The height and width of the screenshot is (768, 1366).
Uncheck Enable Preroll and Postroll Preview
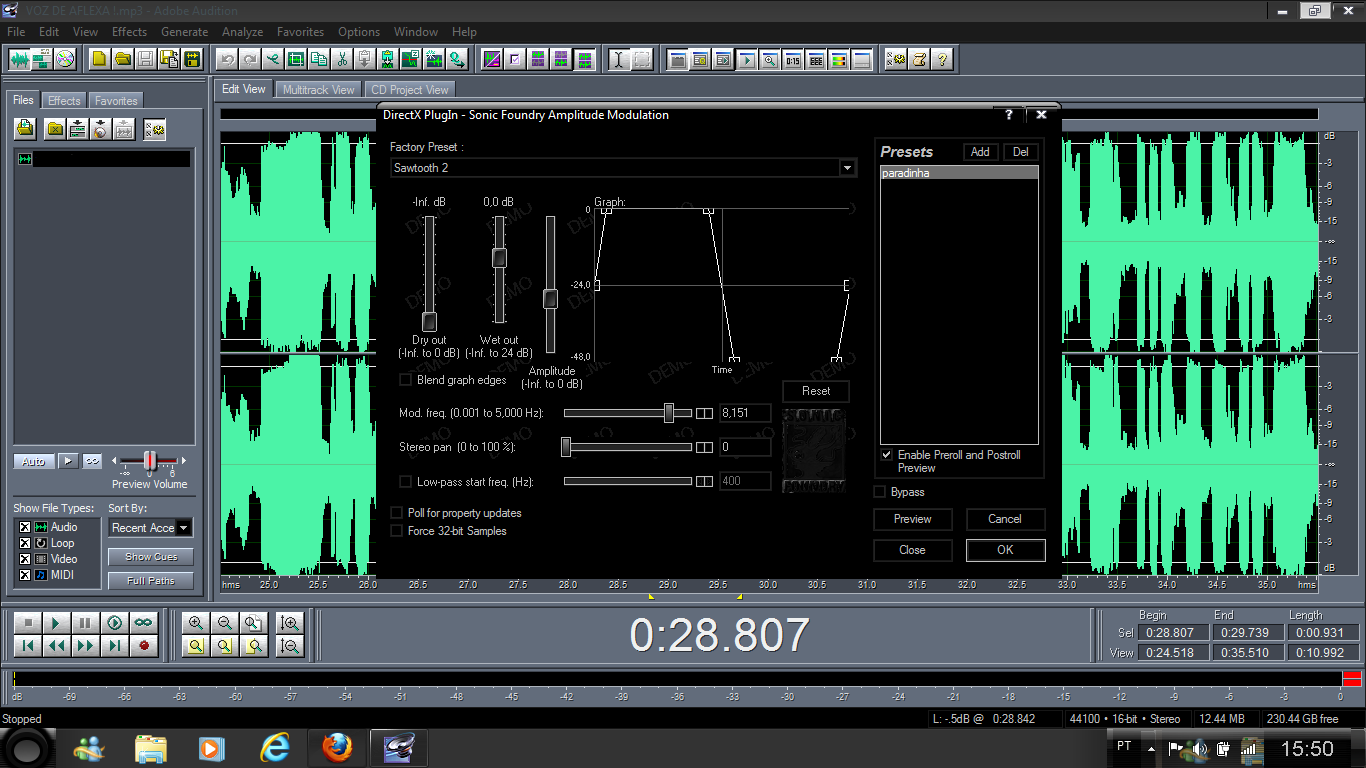(x=886, y=455)
